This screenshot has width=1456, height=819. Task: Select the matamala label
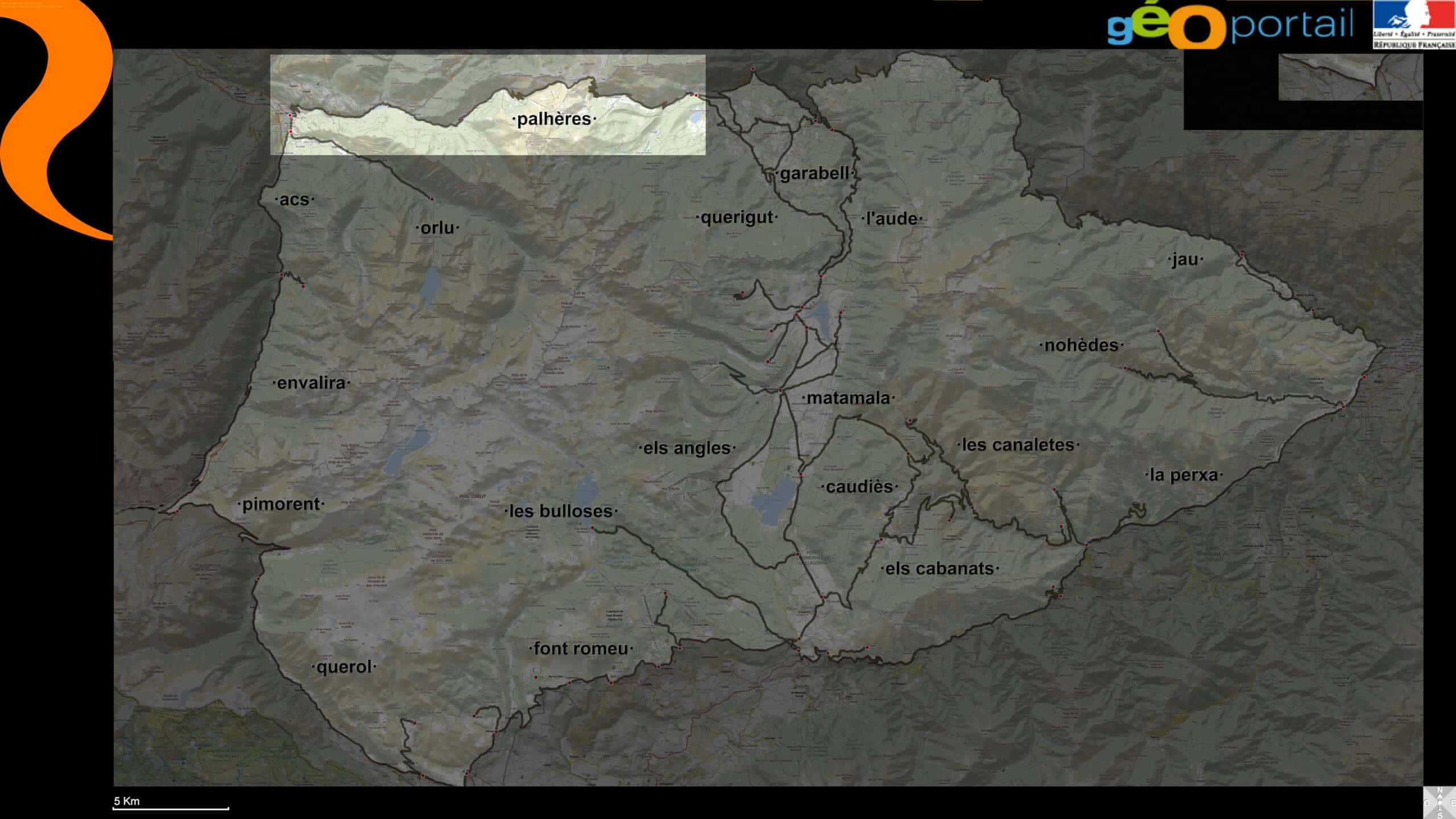click(848, 398)
